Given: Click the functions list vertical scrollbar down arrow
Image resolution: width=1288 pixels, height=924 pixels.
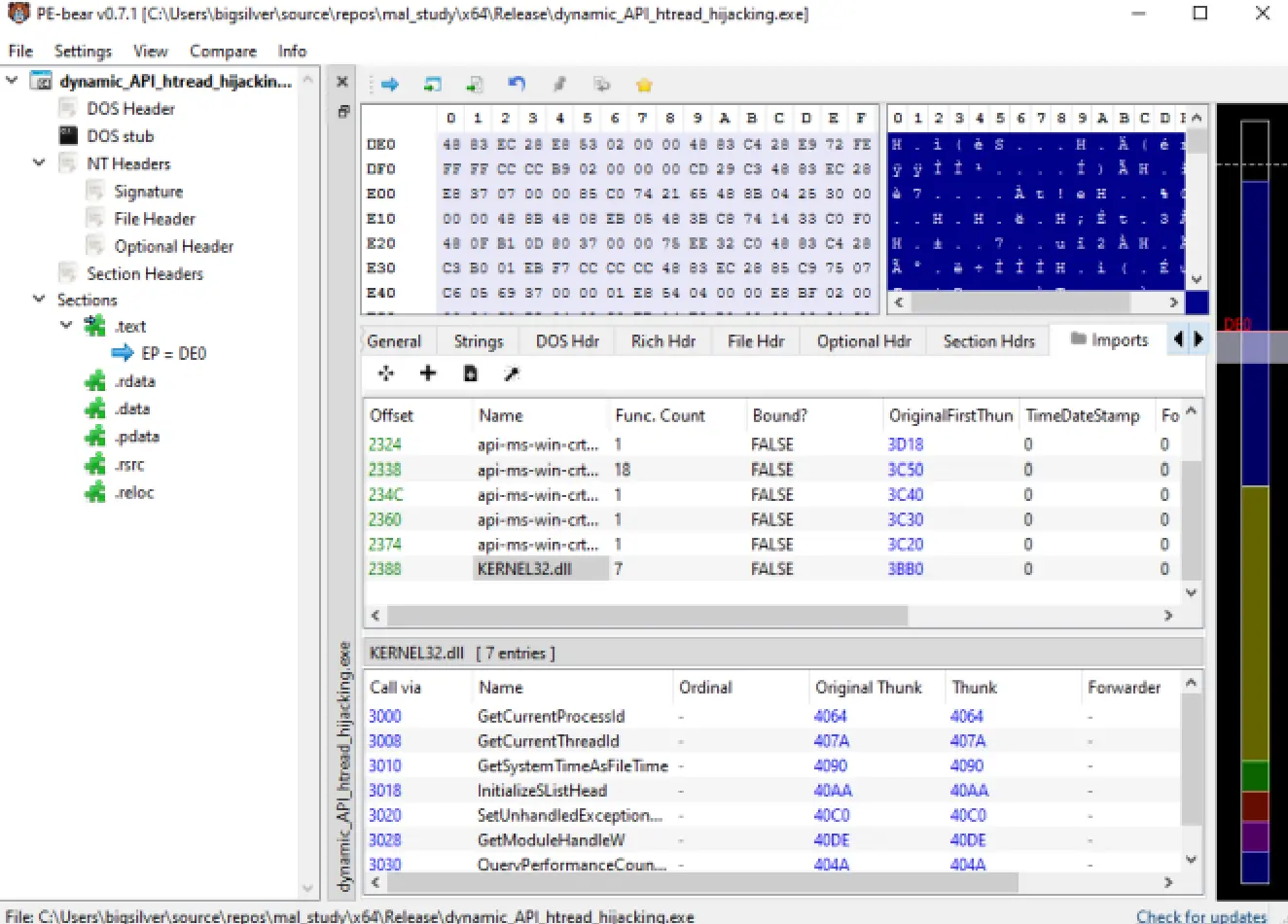Looking at the screenshot, I should 1192,860.
